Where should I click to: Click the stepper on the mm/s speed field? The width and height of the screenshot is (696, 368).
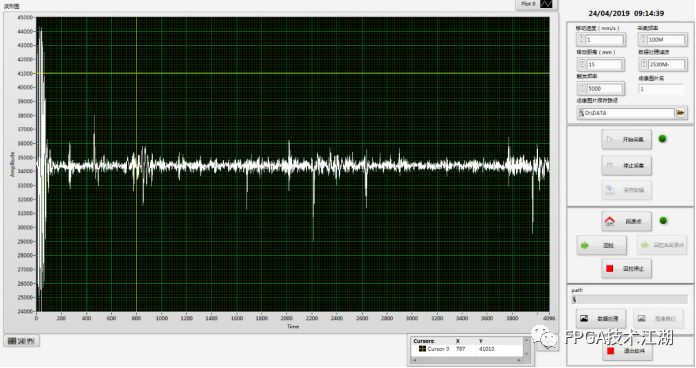581,40
